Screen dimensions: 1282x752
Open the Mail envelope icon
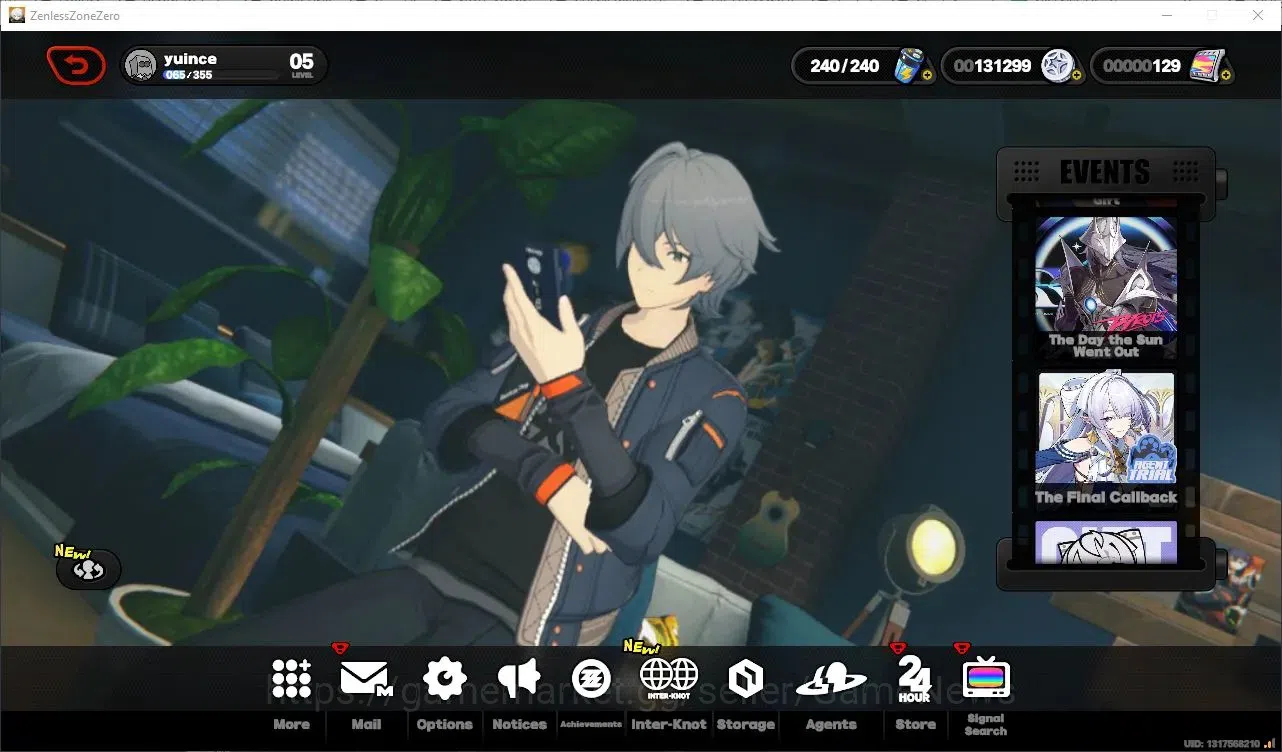tap(366, 678)
